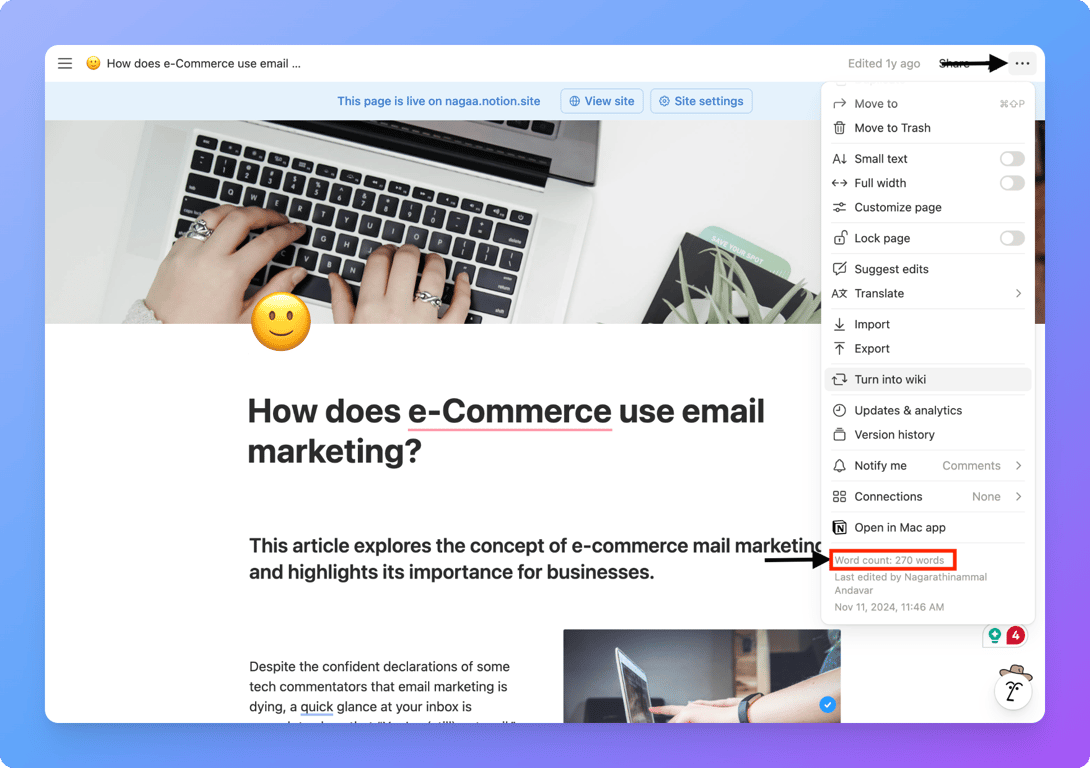Image resolution: width=1090 pixels, height=768 pixels.
Task: Click the Site settings button
Action: pyautogui.click(x=701, y=101)
